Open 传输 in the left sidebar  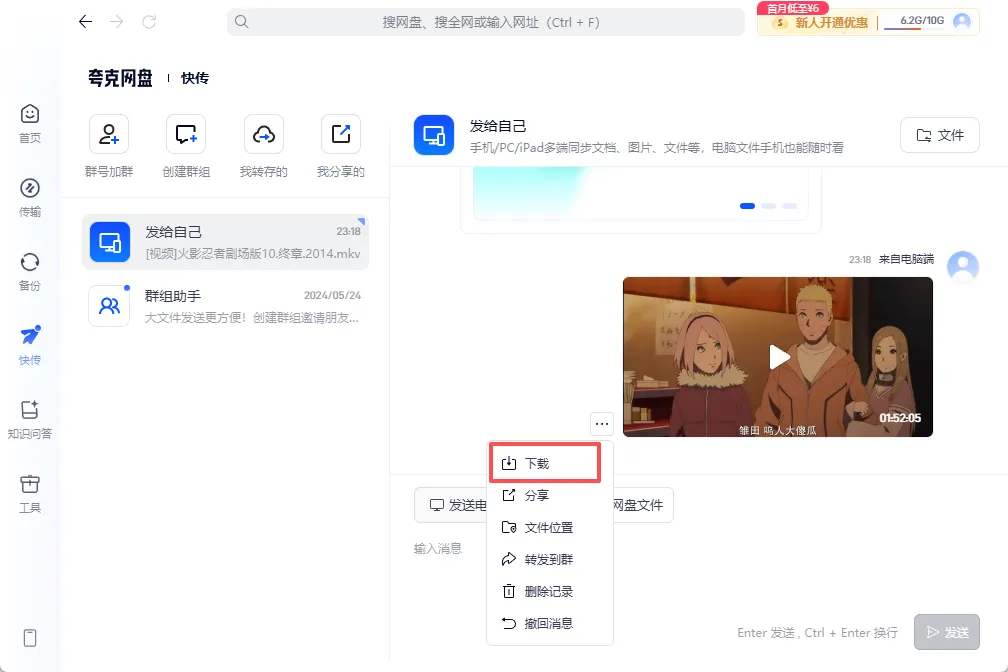[x=30, y=197]
